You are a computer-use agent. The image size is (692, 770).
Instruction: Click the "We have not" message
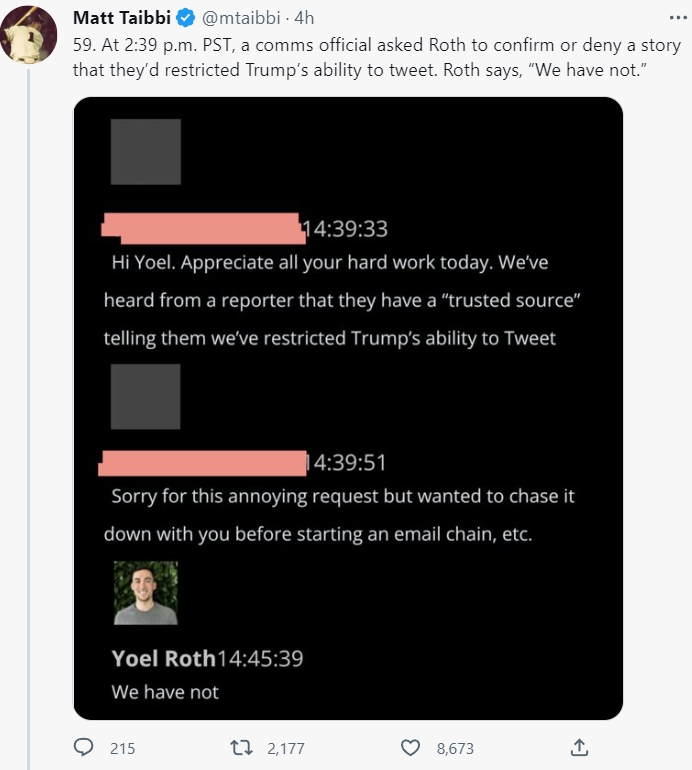[x=165, y=692]
